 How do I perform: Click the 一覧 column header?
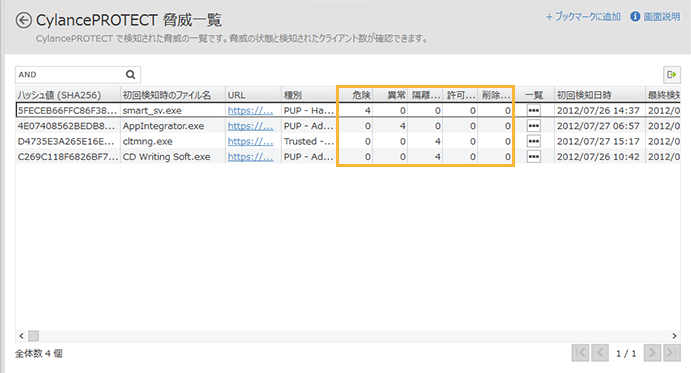coord(534,95)
